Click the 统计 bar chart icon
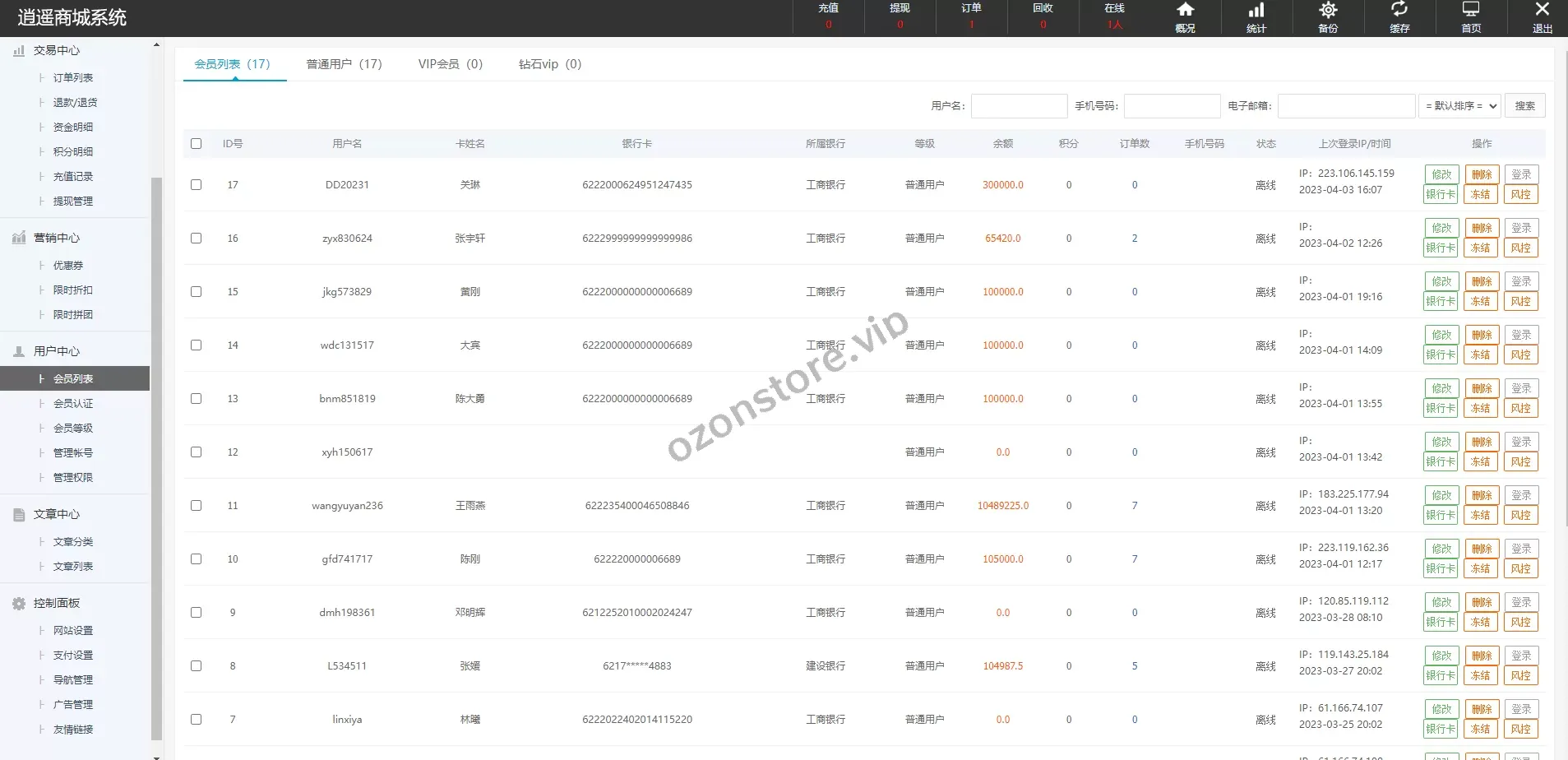The height and width of the screenshot is (760, 1568). click(x=1256, y=10)
